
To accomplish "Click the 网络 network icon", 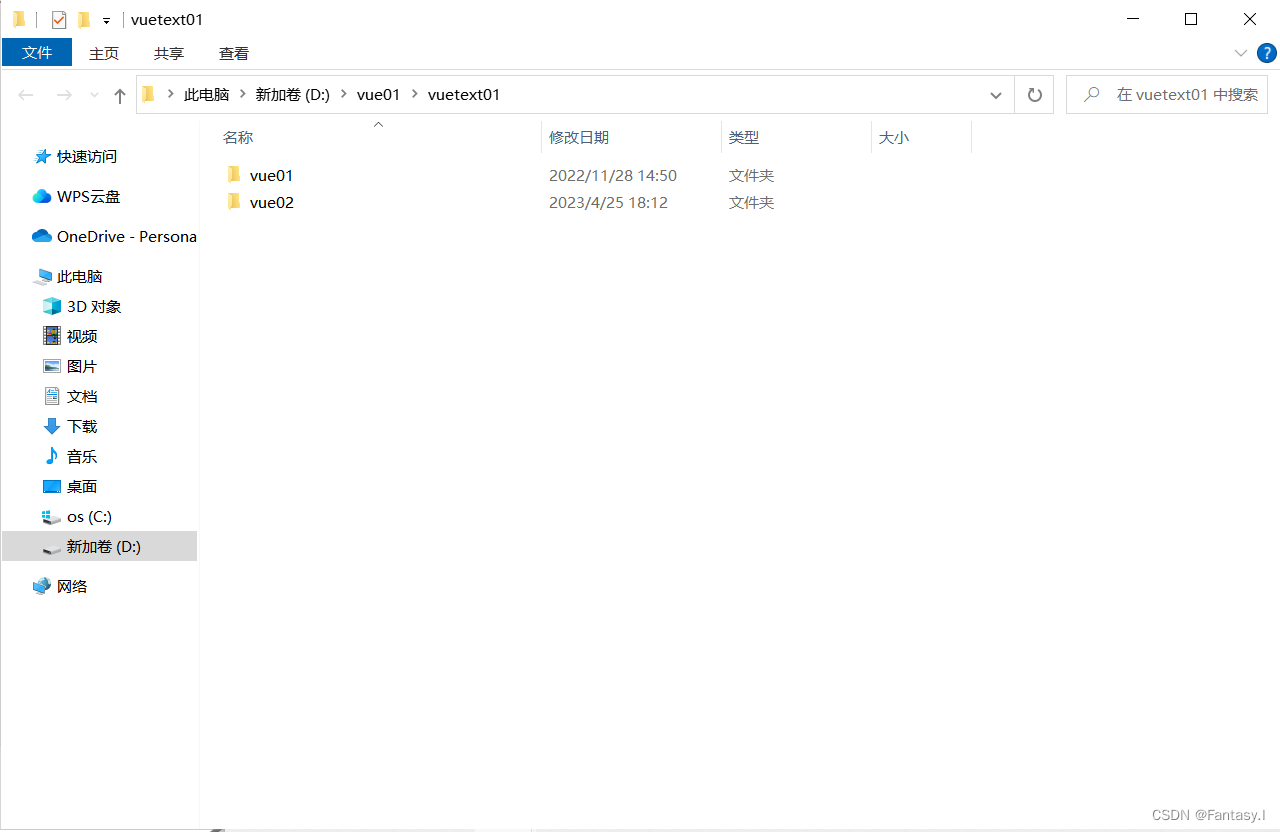I will [x=42, y=586].
